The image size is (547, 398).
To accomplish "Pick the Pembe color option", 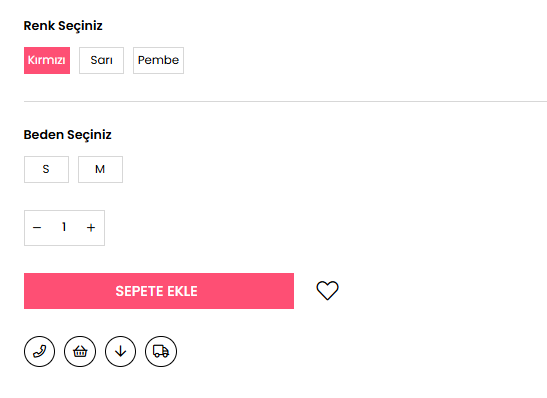I will pyautogui.click(x=158, y=60).
